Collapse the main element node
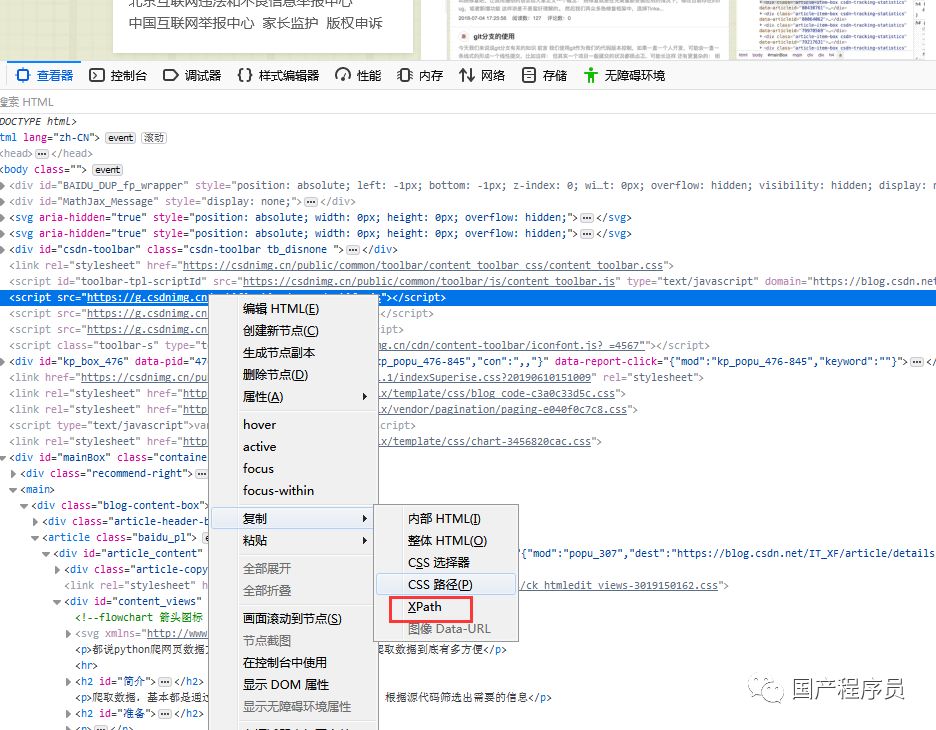Image resolution: width=936 pixels, height=730 pixels. click(x=14, y=490)
